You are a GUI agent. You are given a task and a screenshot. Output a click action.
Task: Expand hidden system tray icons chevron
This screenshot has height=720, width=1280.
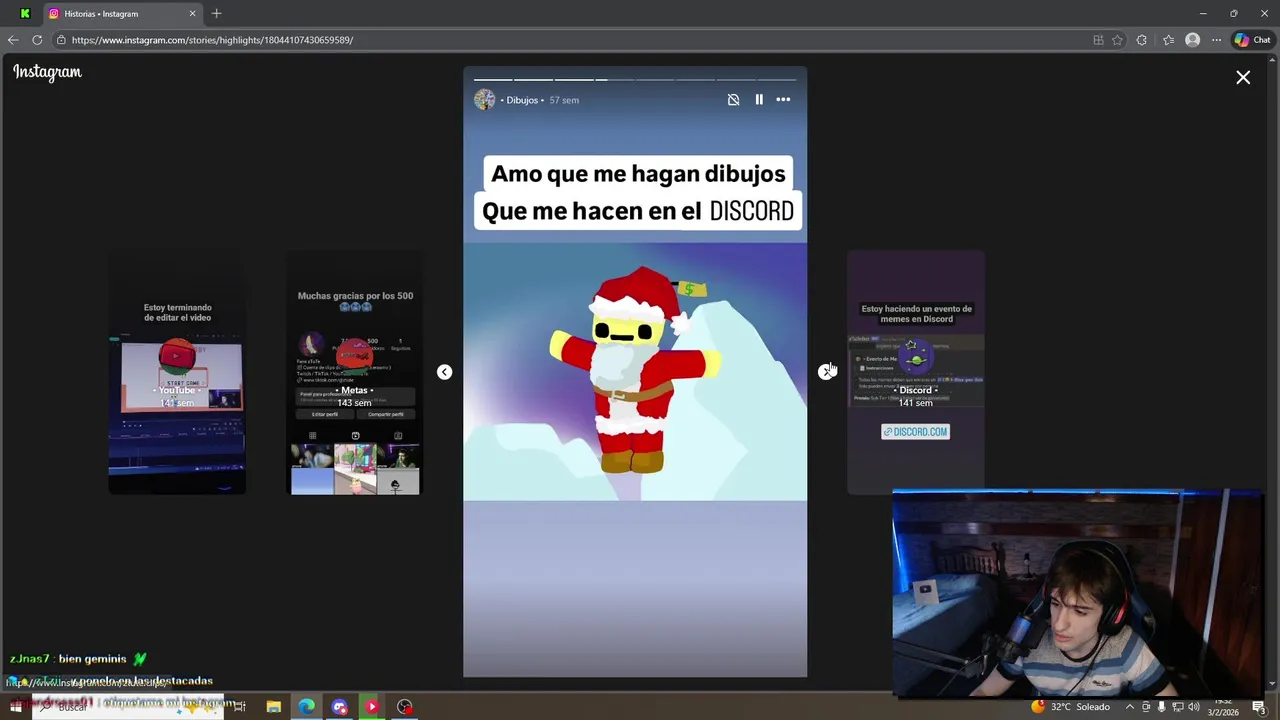1131,706
